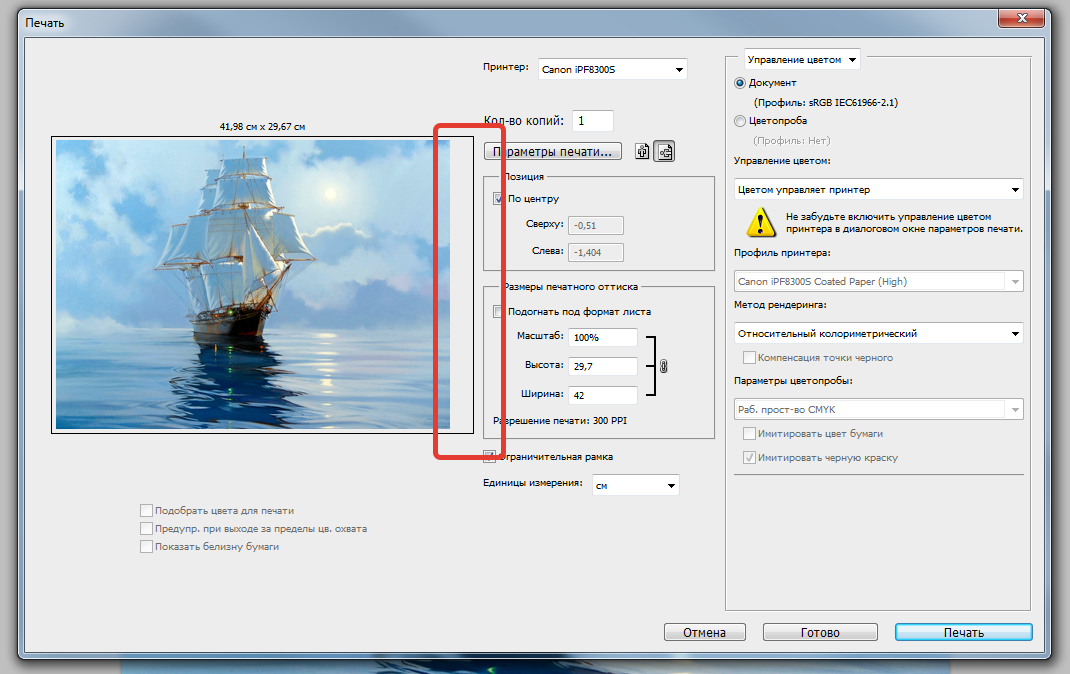Click the Отмена button
The width and height of the screenshot is (1070, 674).
tap(704, 632)
